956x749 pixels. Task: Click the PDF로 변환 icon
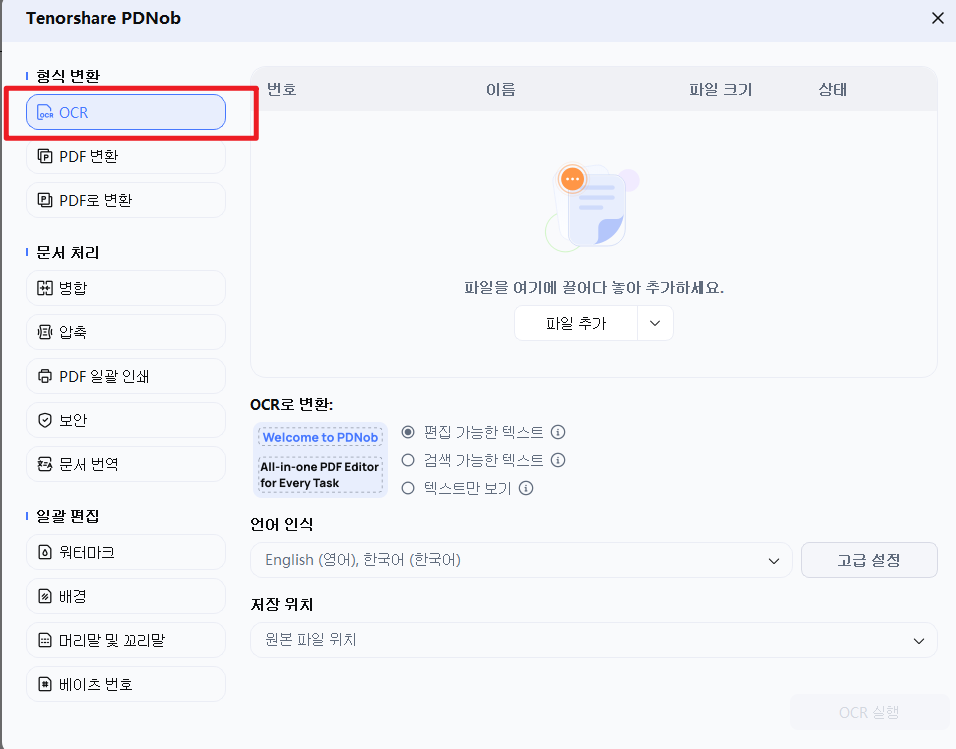pyautogui.click(x=45, y=201)
